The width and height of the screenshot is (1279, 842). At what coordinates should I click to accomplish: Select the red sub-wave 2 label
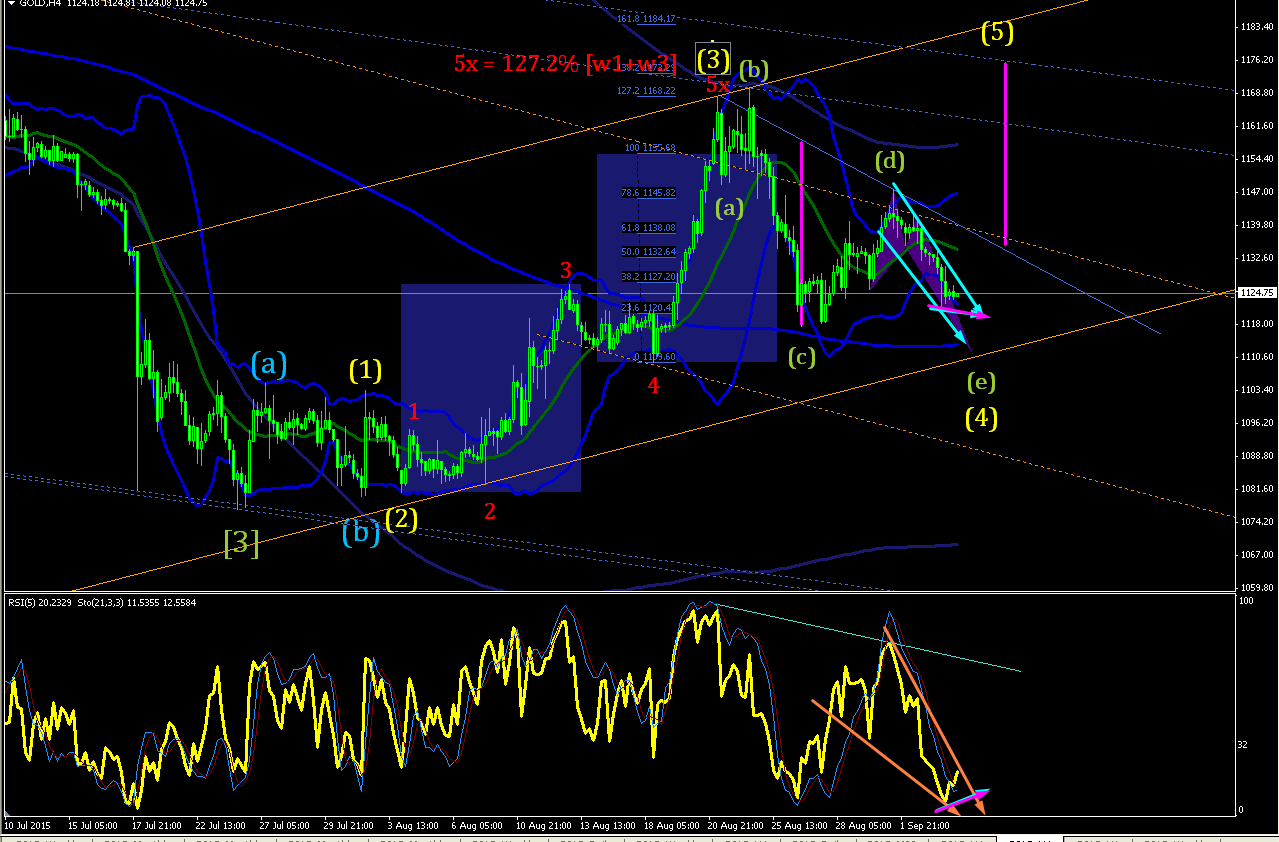pyautogui.click(x=490, y=512)
